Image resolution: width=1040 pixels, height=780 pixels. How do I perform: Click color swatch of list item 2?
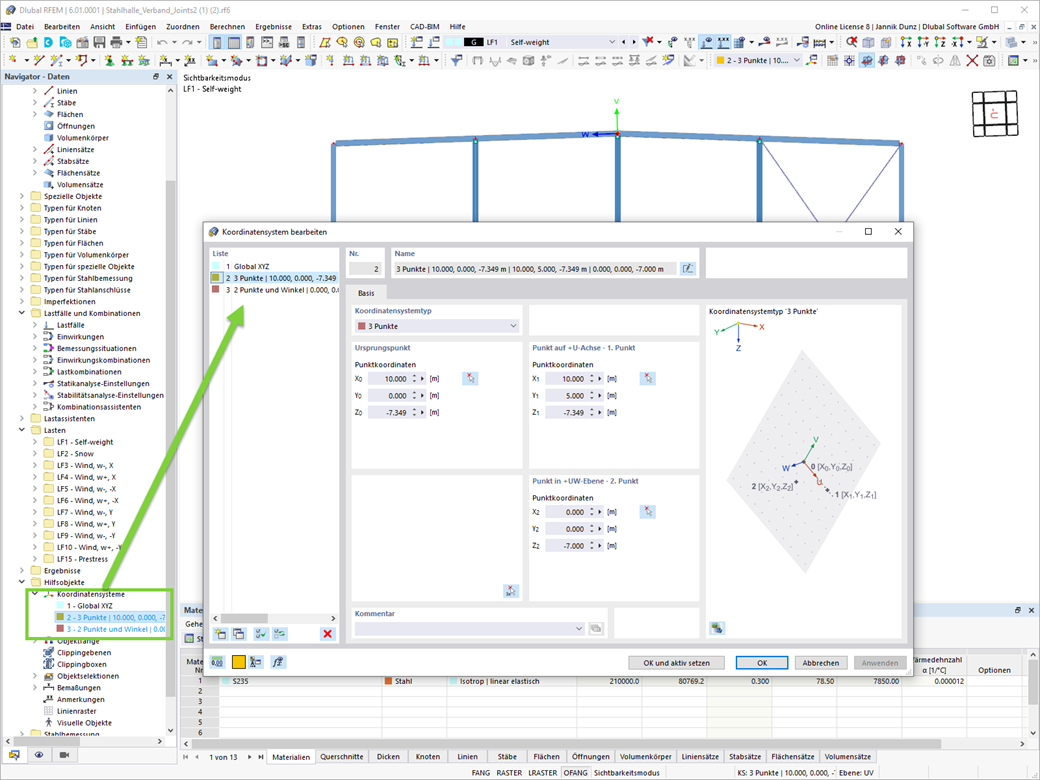pyautogui.click(x=216, y=278)
